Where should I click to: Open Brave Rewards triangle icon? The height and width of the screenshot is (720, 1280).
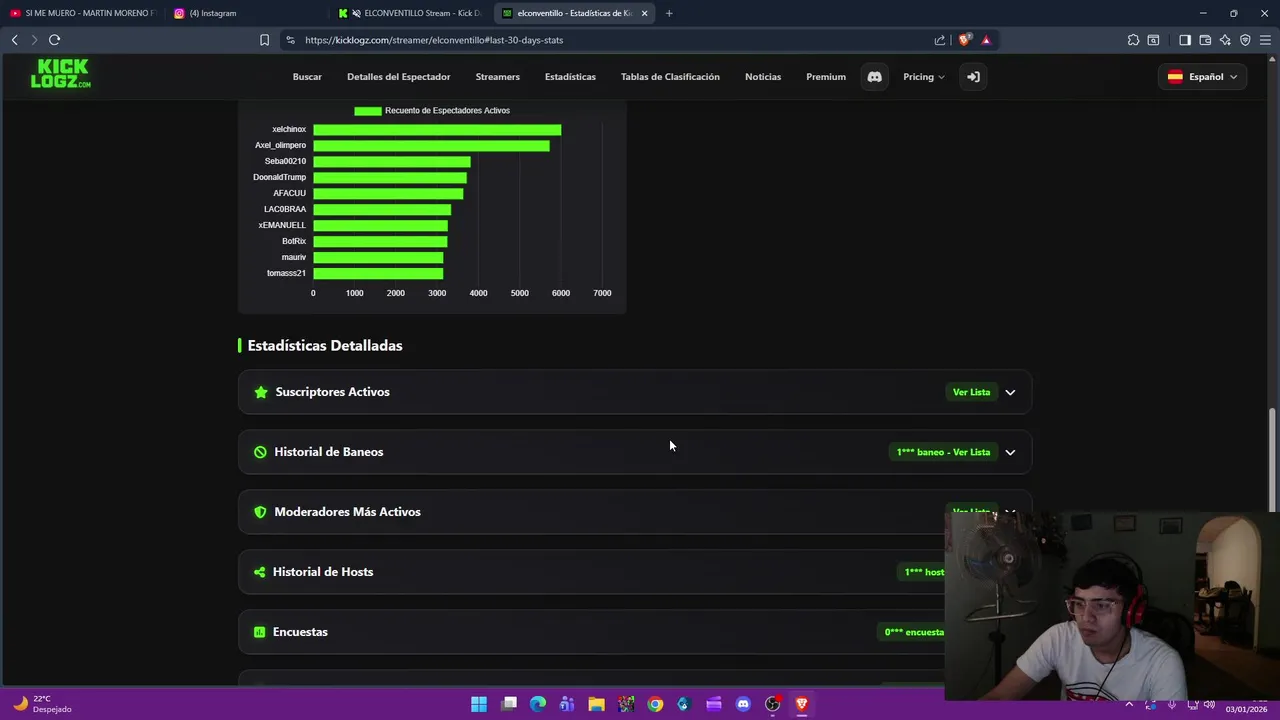(x=986, y=40)
